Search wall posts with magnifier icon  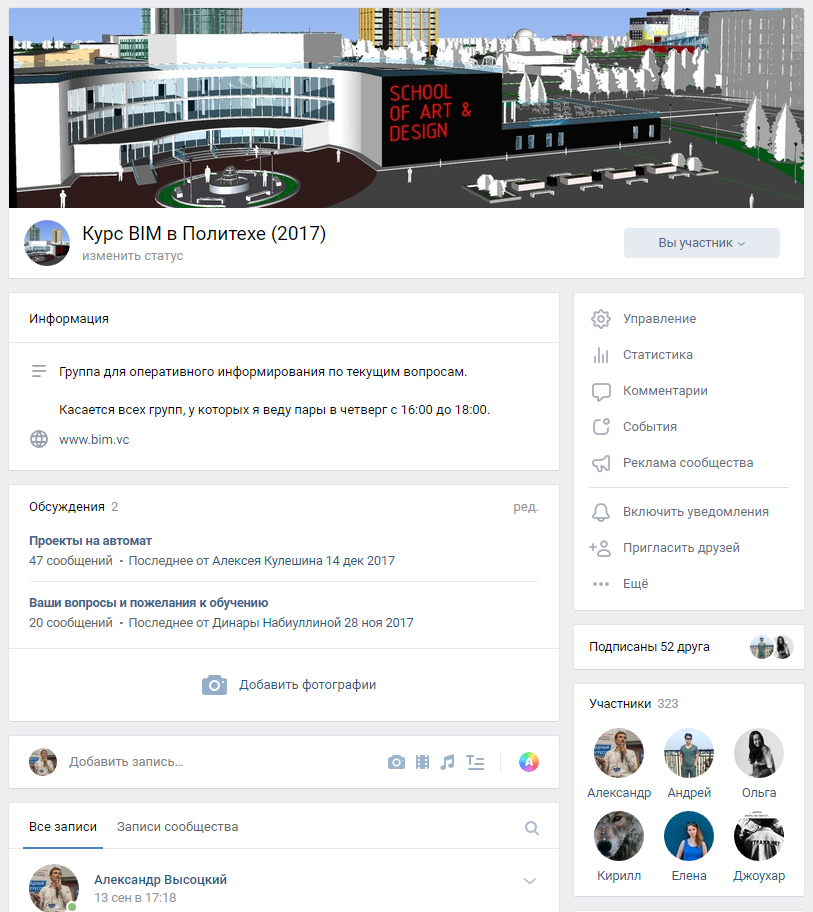click(532, 827)
